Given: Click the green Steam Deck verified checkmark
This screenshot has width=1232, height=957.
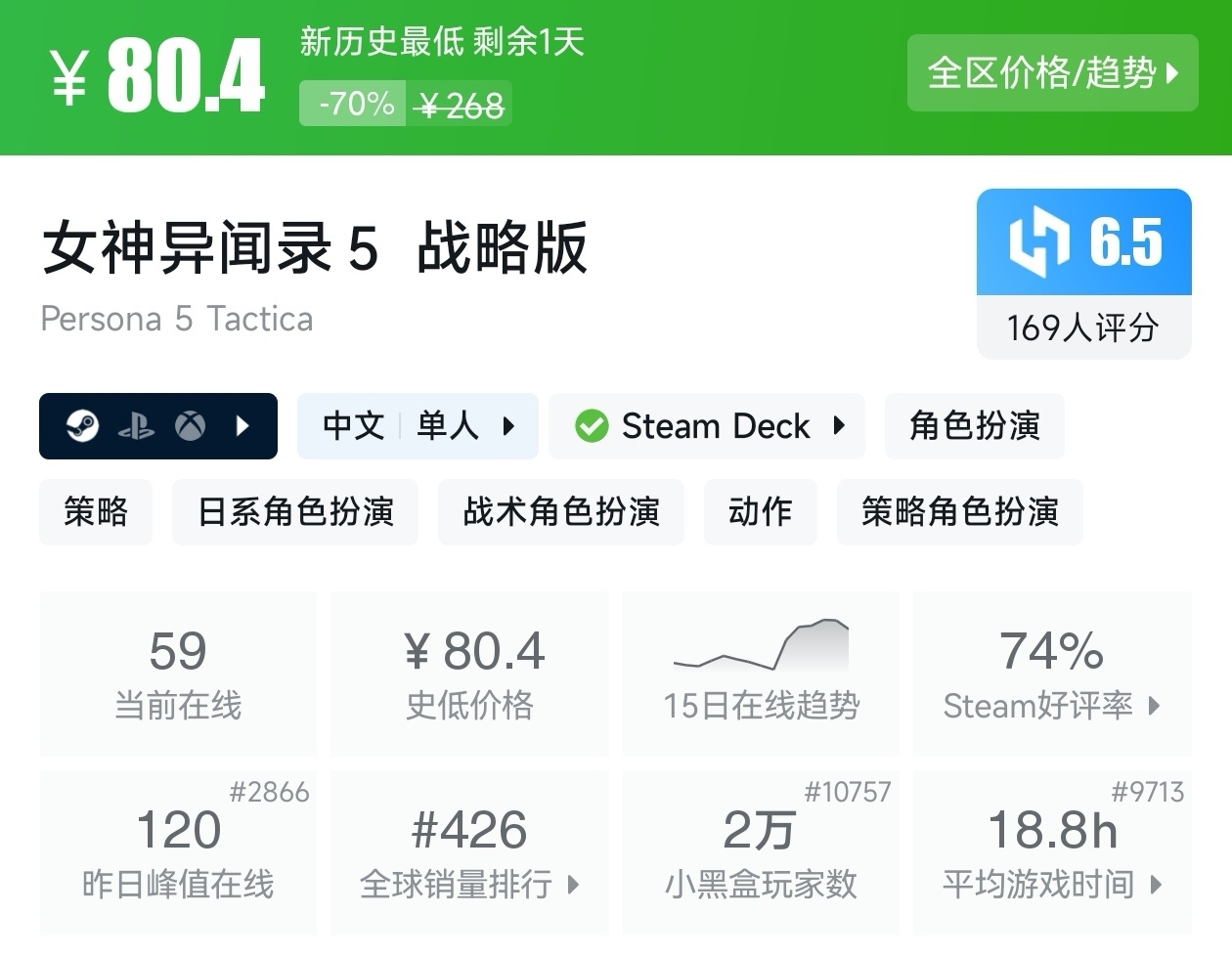Looking at the screenshot, I should tap(592, 426).
